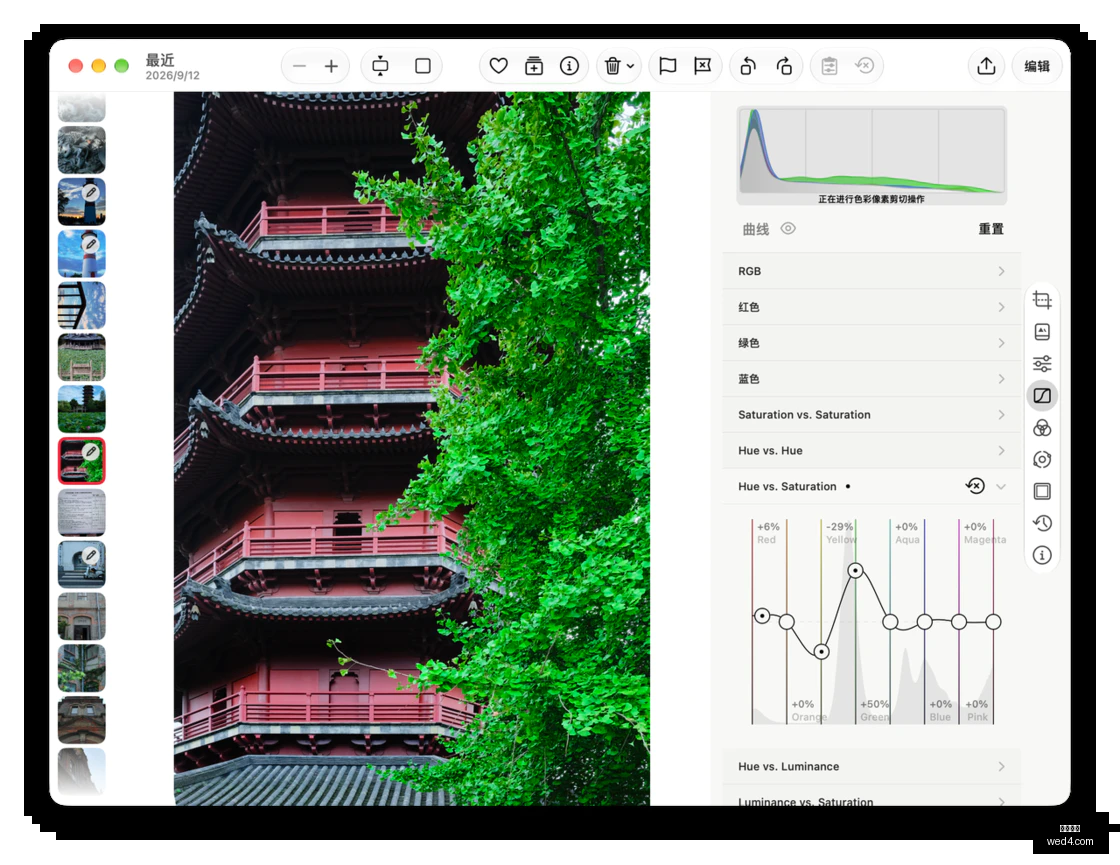Mark photo as rejected with crossed flag
The height and width of the screenshot is (865, 1120).
[x=703, y=66]
